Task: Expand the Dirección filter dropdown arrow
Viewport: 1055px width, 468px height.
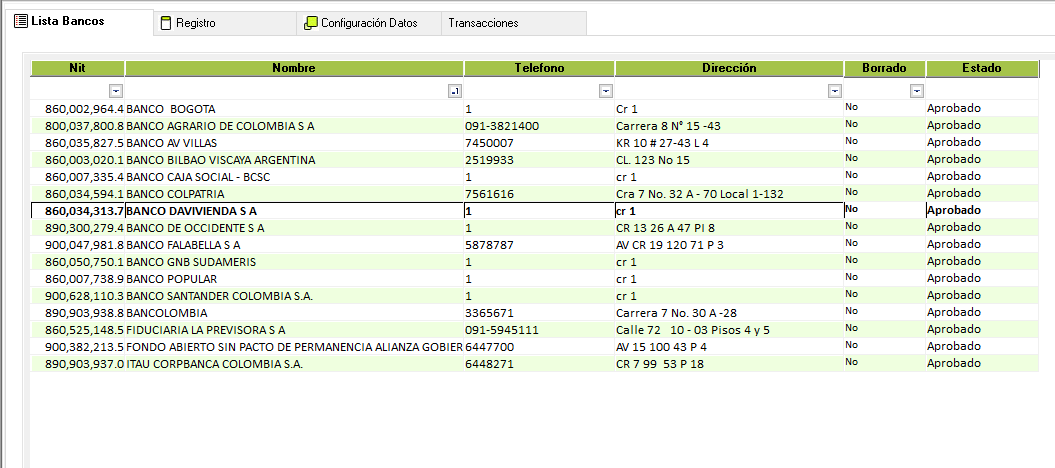Action: click(835, 91)
